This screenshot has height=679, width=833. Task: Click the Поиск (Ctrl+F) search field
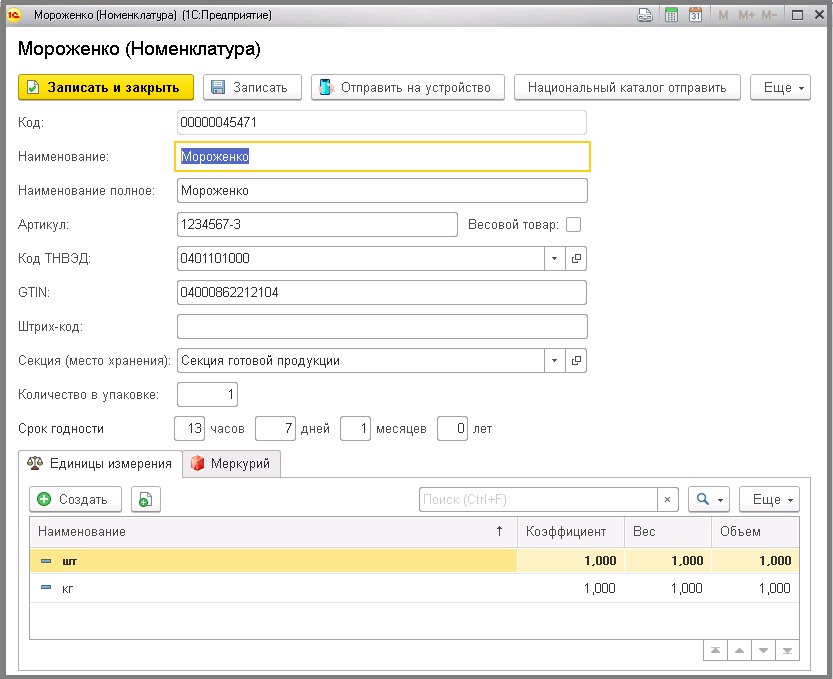pos(538,499)
